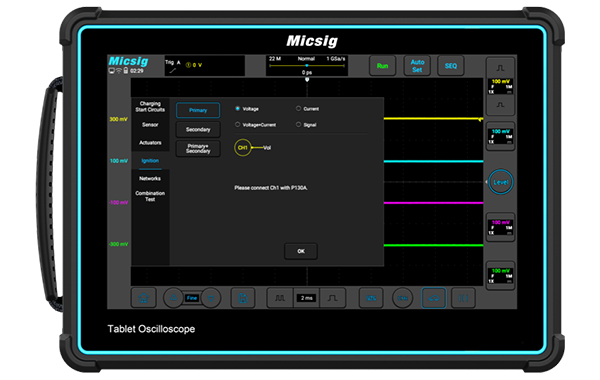The height and width of the screenshot is (380, 600).
Task: Click the blue dot on memory position bar
Action: click(307, 65)
